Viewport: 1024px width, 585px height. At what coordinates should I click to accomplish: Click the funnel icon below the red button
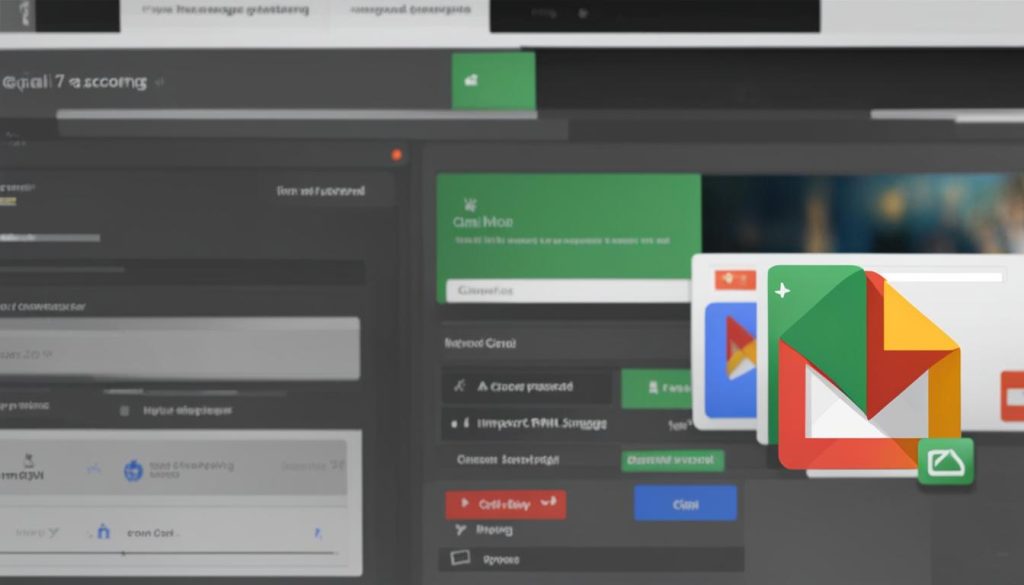[460, 530]
